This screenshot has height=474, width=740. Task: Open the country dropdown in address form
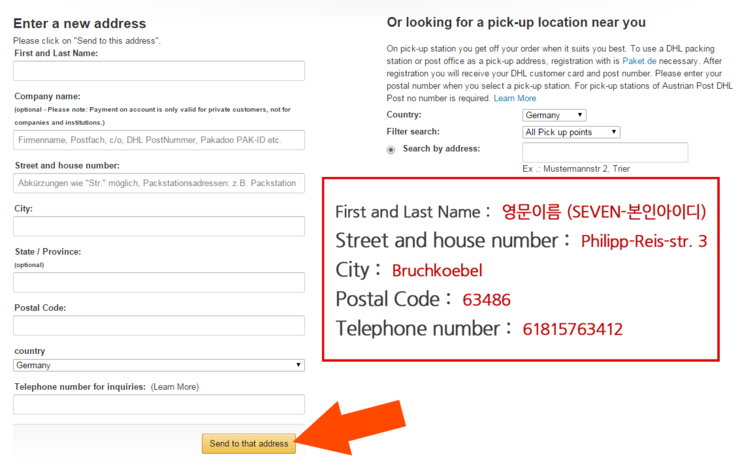click(159, 365)
